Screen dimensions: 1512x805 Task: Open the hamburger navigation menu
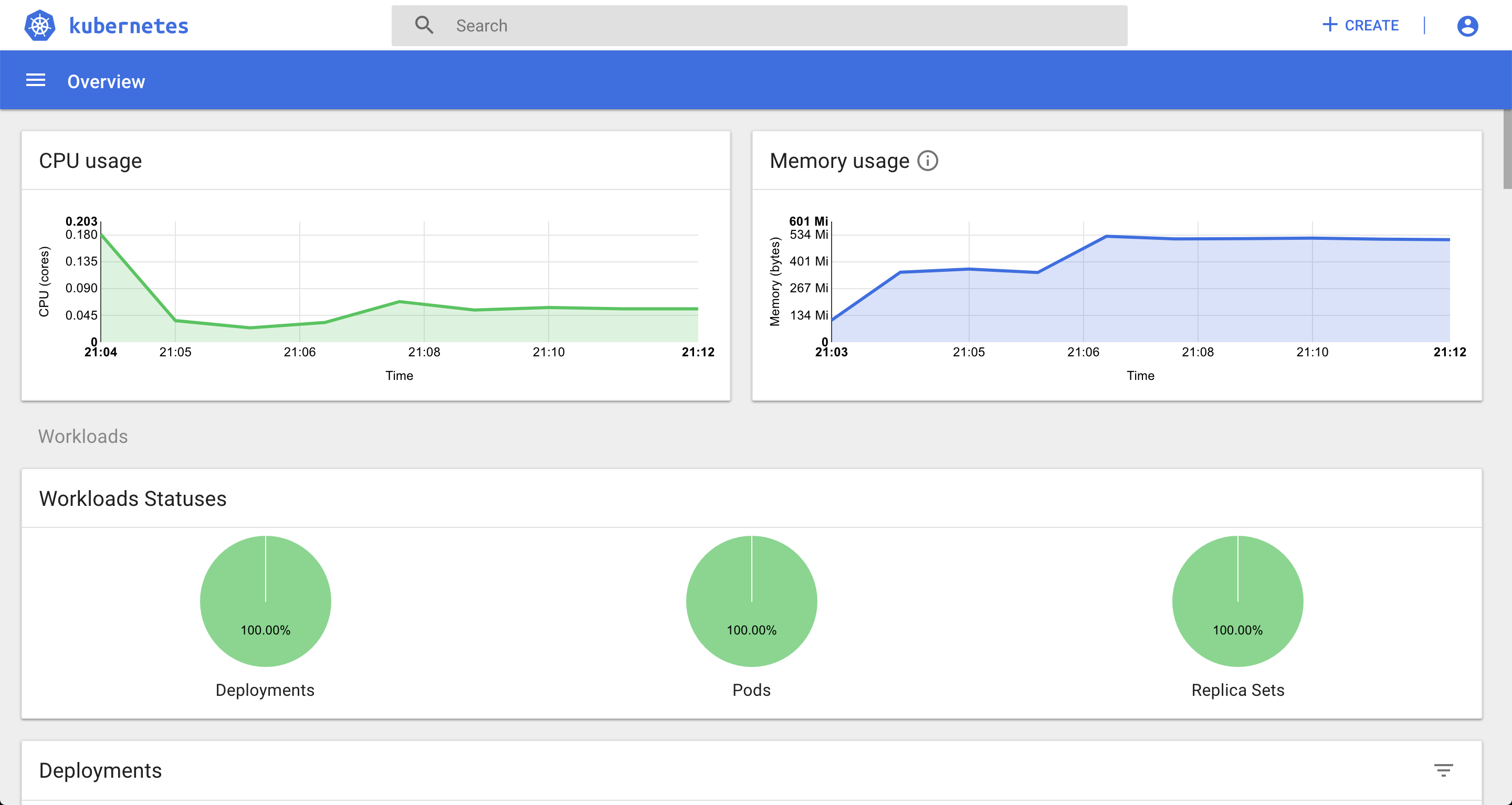coord(36,80)
